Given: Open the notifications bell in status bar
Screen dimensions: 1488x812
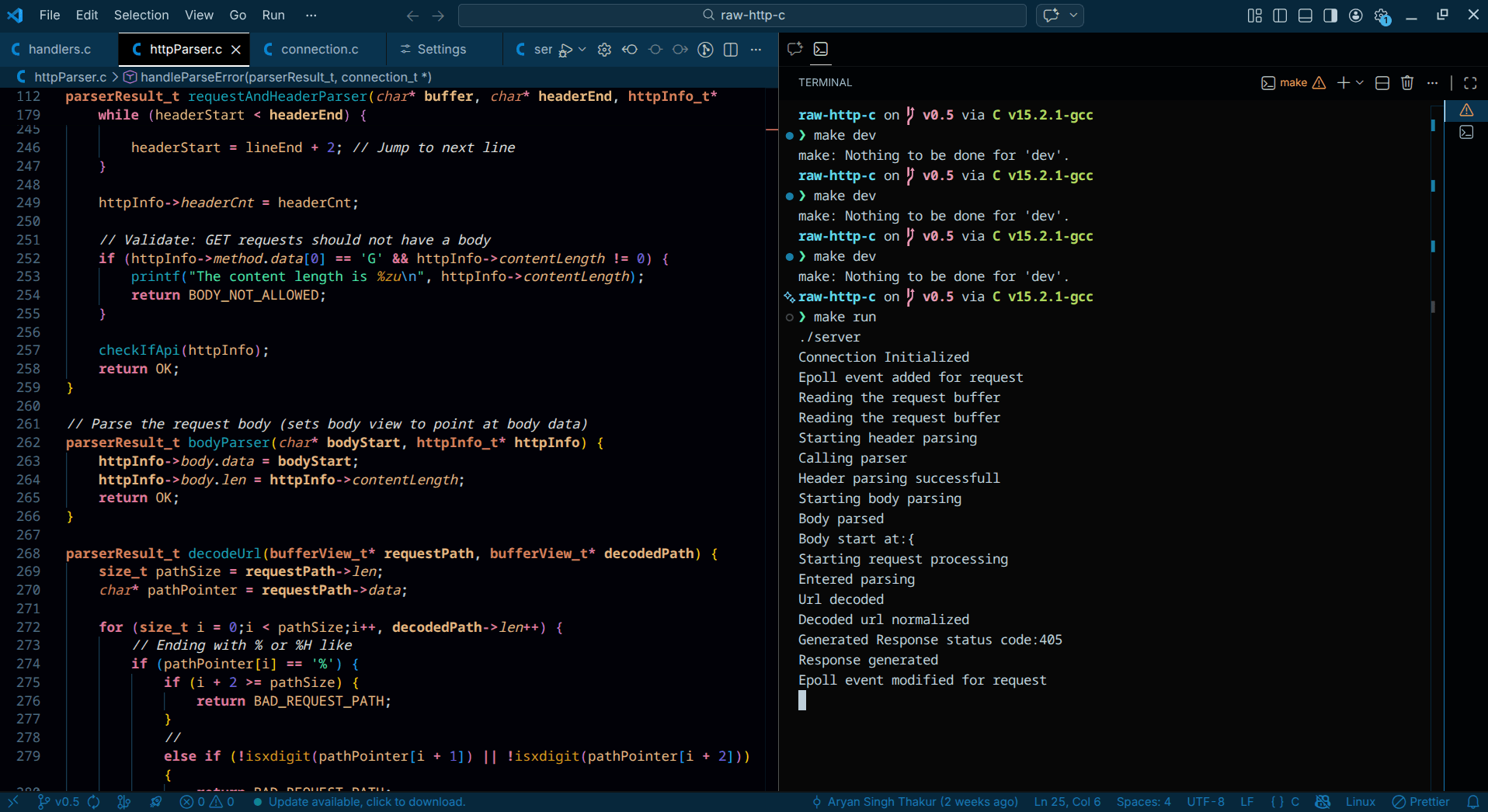Looking at the screenshot, I should (x=1472, y=802).
